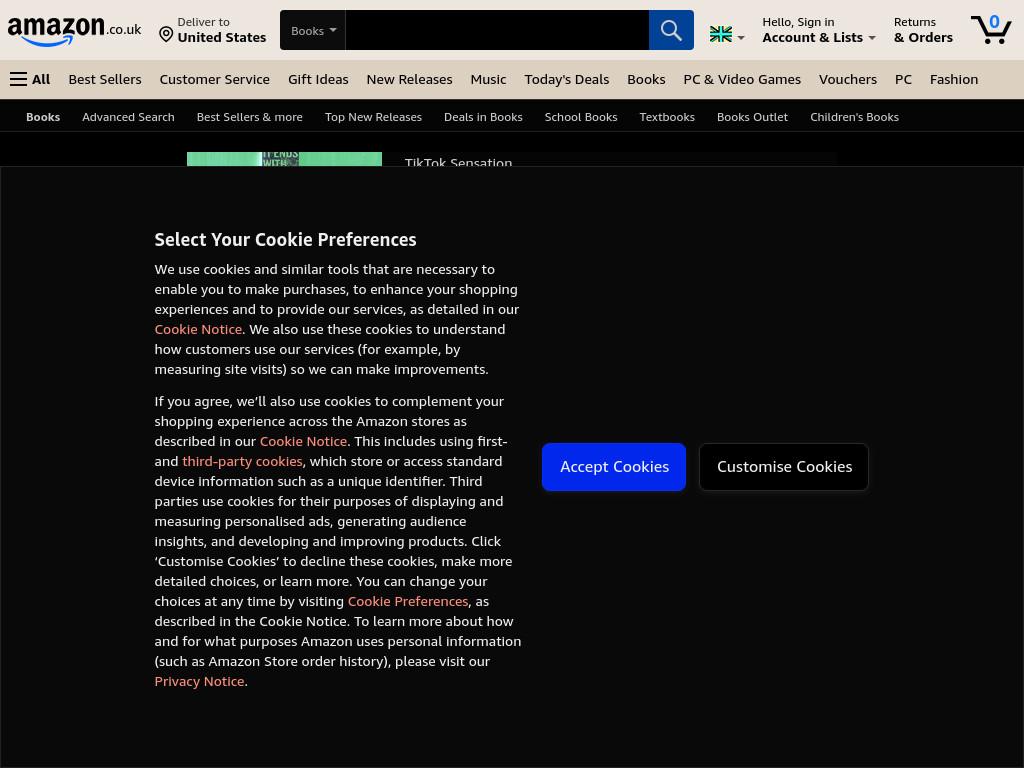
Task: Open Cookie Notice link after 'described in our'
Action: click(x=303, y=441)
